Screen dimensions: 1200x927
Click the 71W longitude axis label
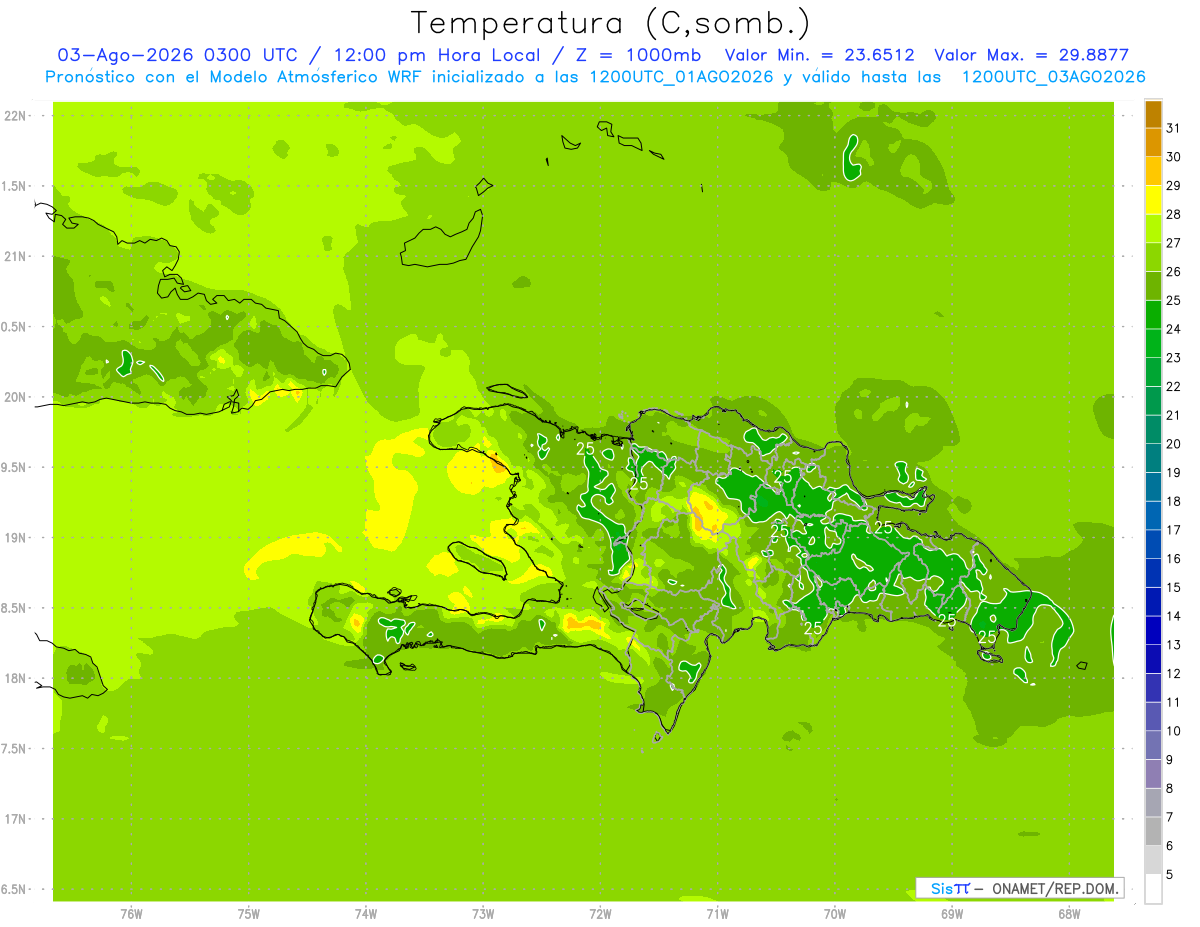coord(717,913)
